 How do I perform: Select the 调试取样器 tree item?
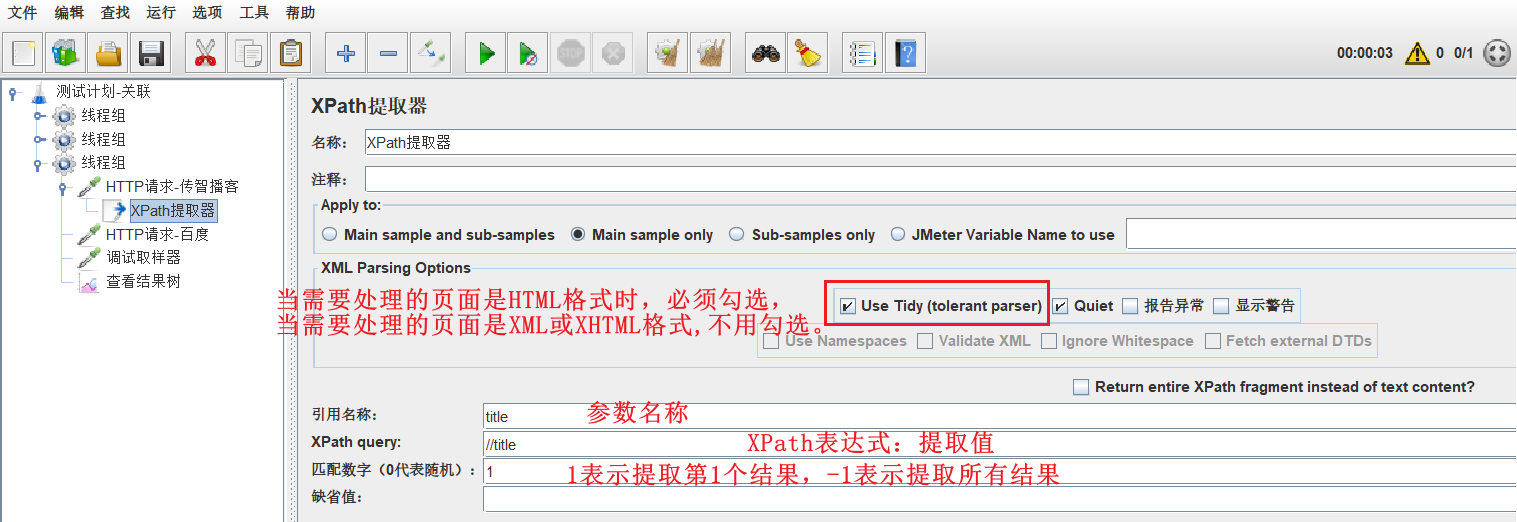143,258
